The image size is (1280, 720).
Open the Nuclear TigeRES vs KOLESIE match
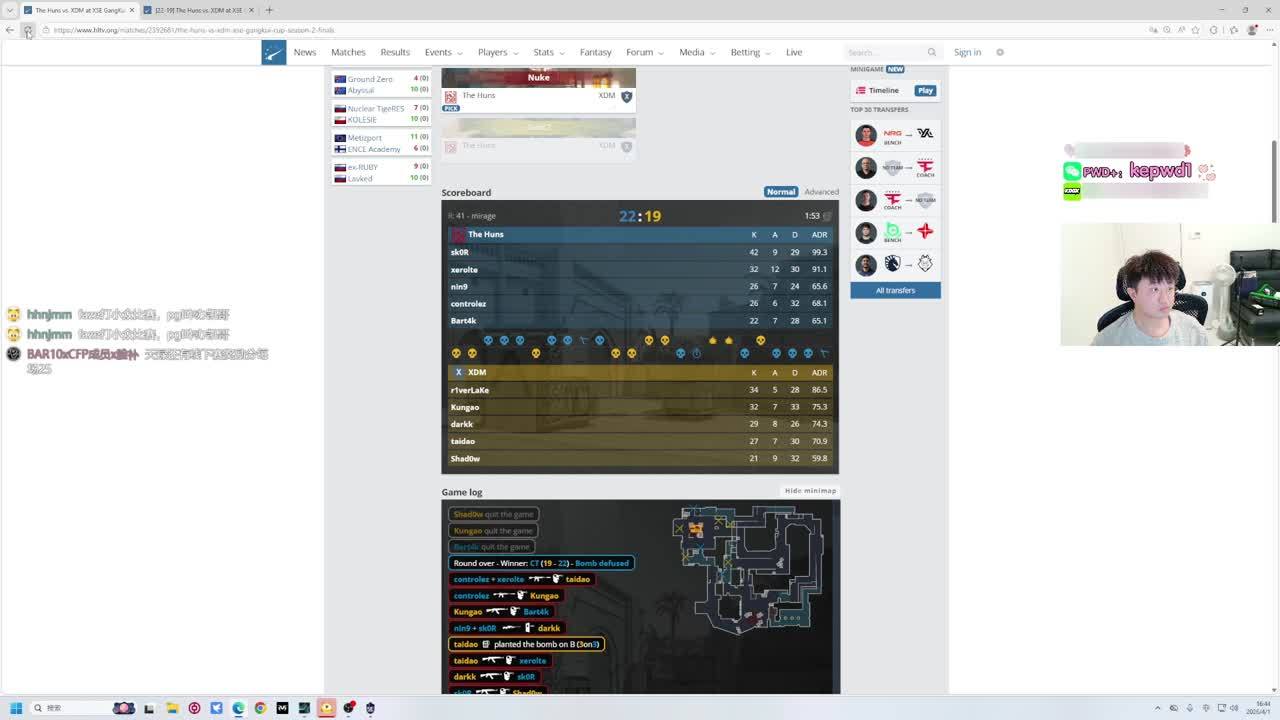click(381, 113)
